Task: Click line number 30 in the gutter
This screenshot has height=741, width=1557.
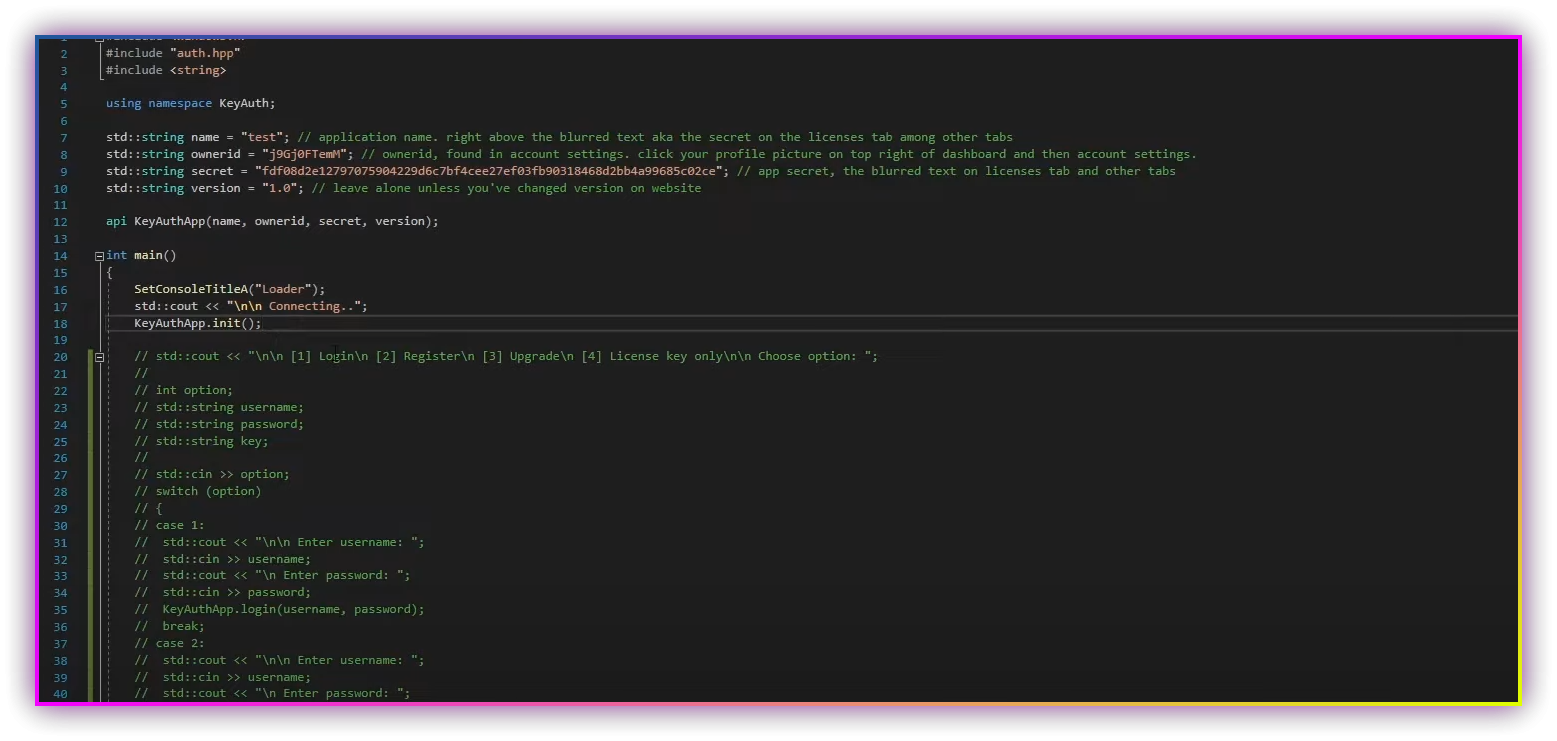Action: (x=62, y=526)
